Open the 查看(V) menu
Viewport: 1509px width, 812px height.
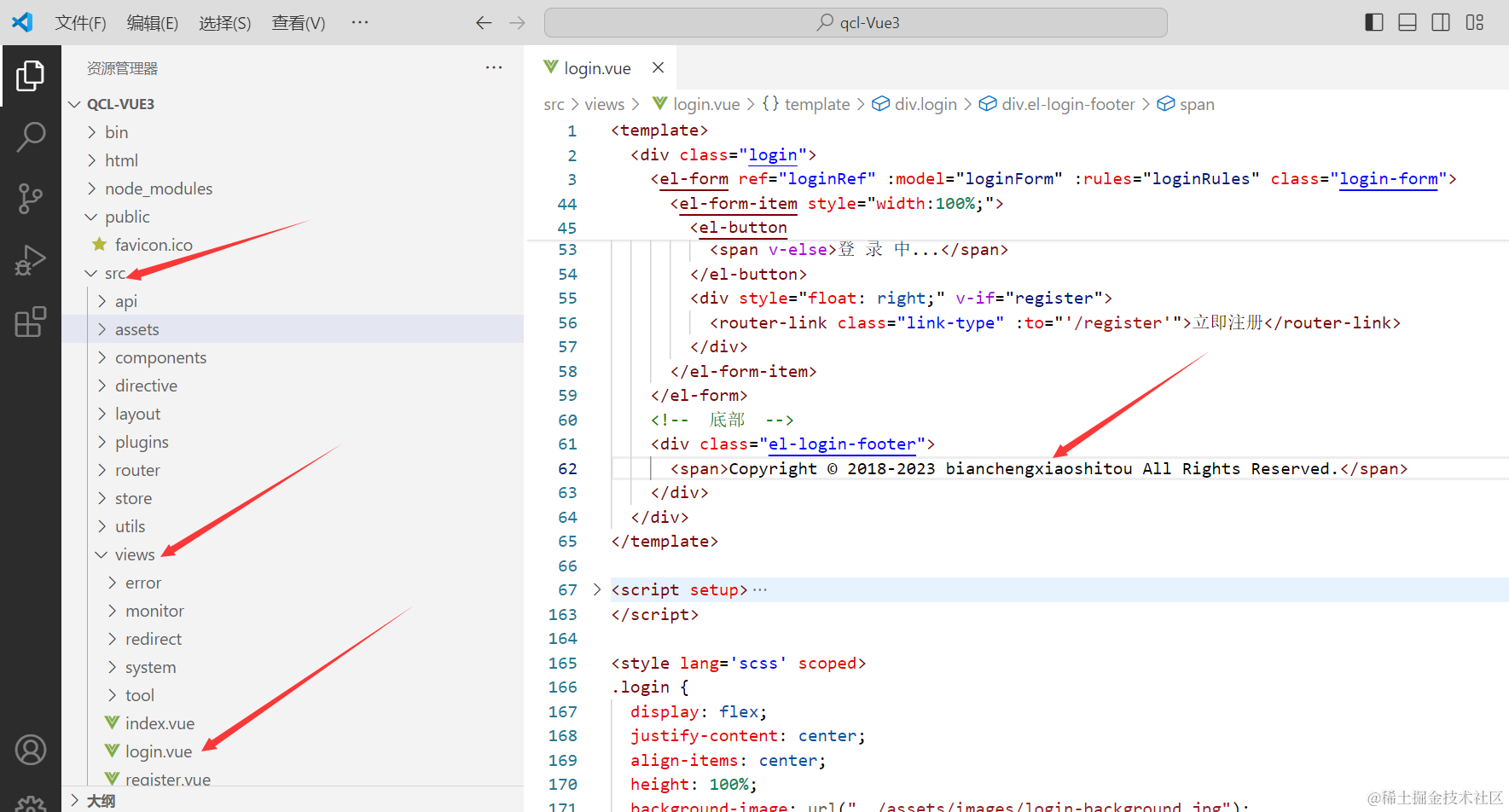coord(298,23)
